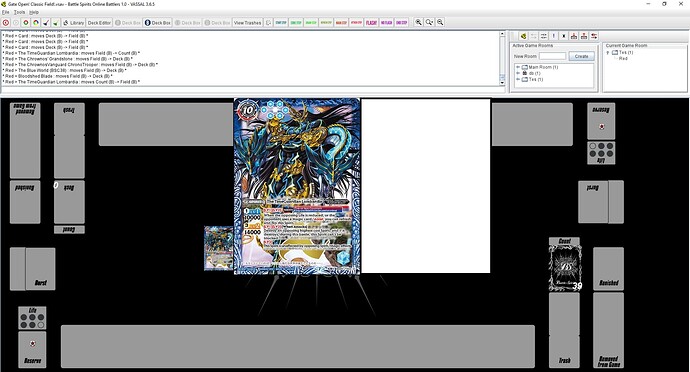Viewport: 690px width, 372px height.
Task: Toggle the white life core bottom-left
Action: point(40,325)
